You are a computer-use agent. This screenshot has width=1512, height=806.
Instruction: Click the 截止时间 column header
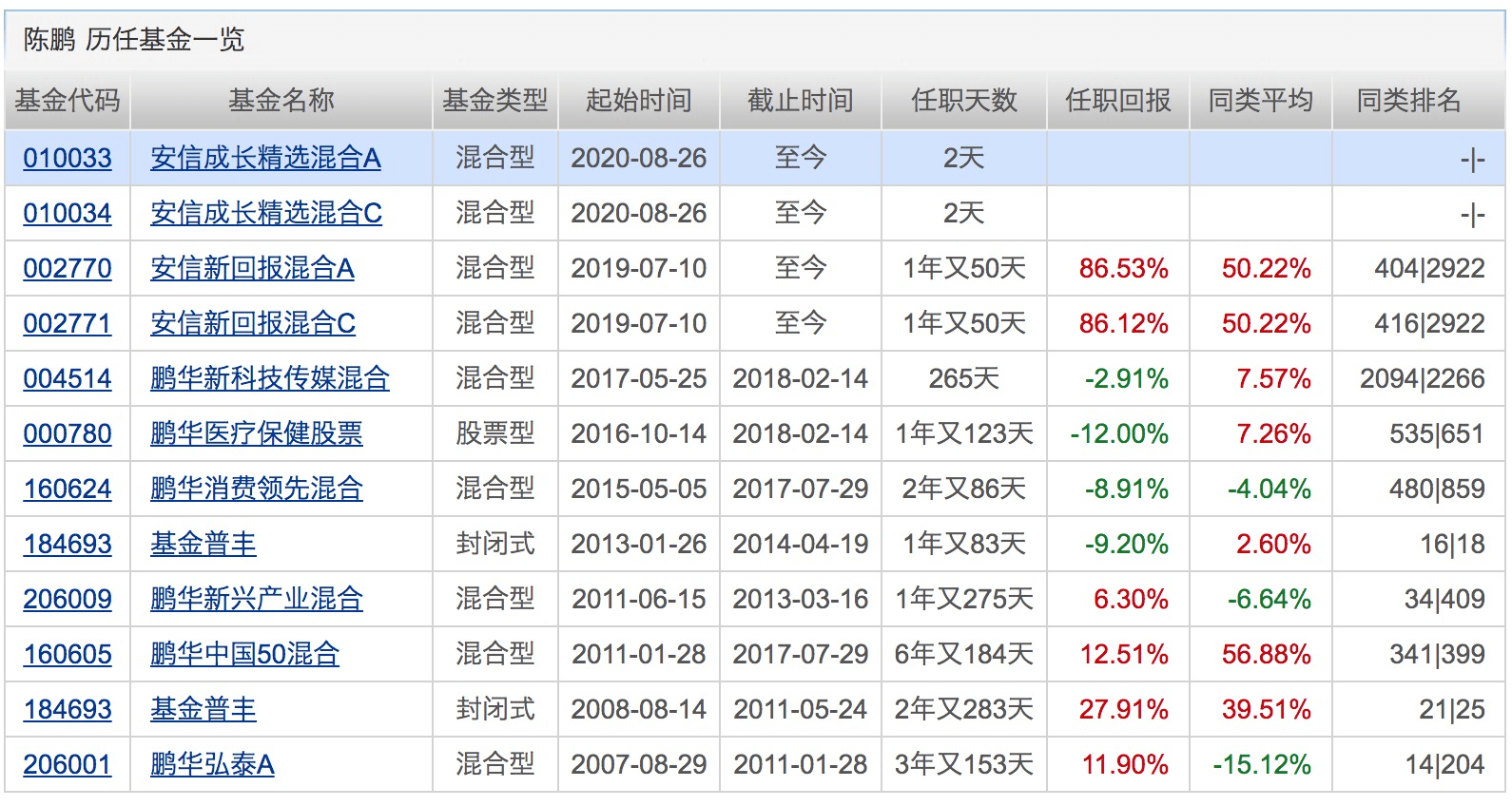pyautogui.click(x=801, y=100)
